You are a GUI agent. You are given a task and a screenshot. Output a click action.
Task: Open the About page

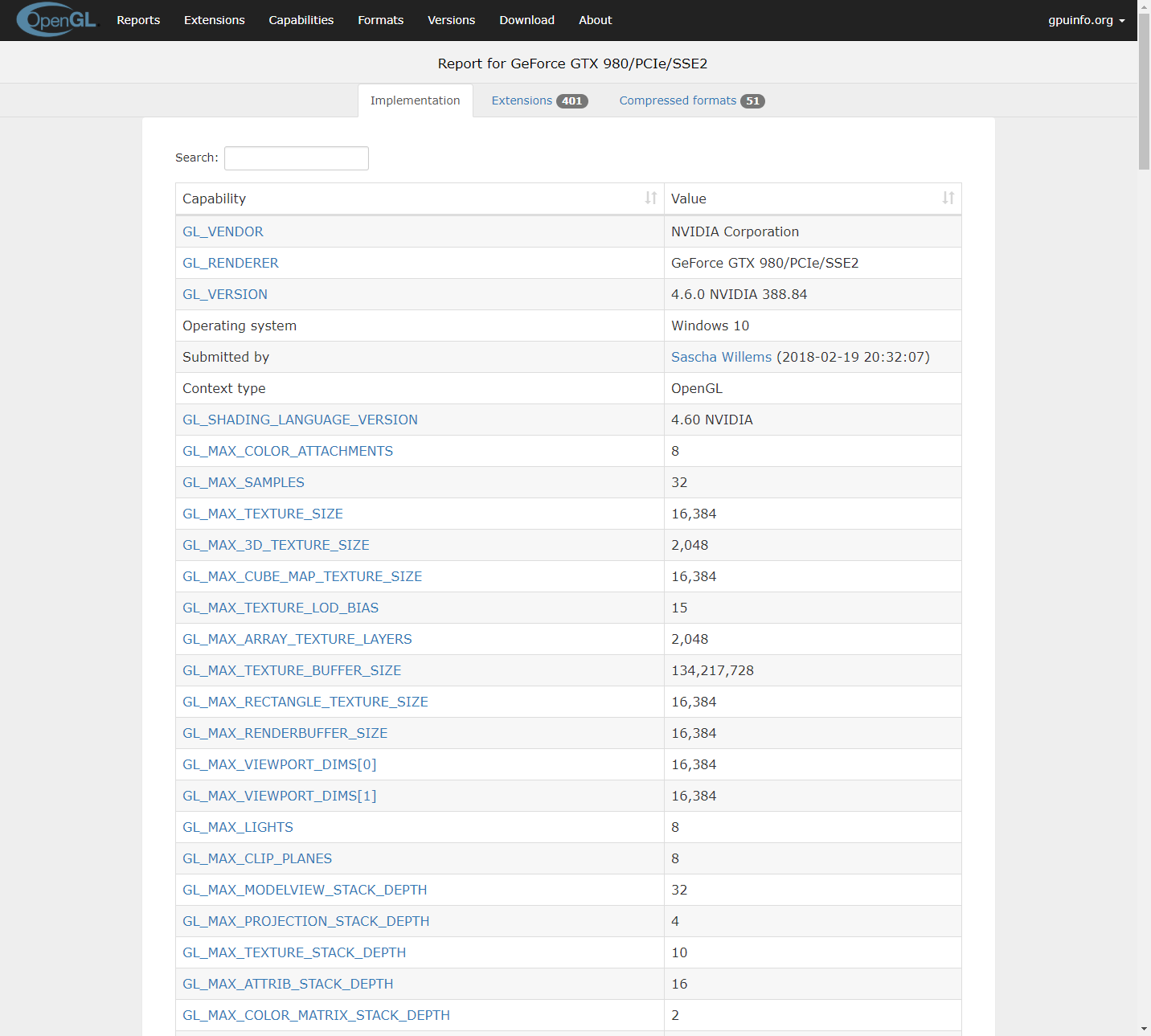tap(596, 20)
